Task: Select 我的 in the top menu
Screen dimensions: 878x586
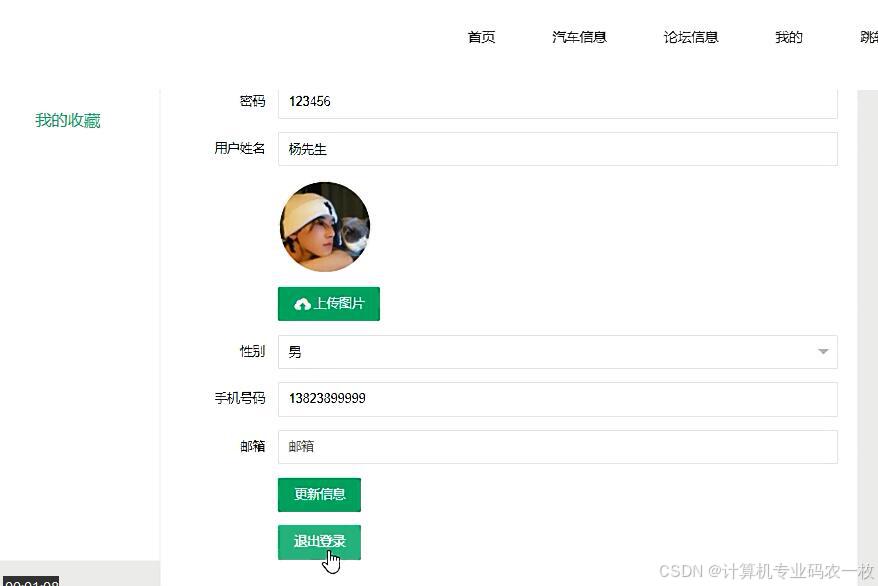Action: (x=788, y=37)
